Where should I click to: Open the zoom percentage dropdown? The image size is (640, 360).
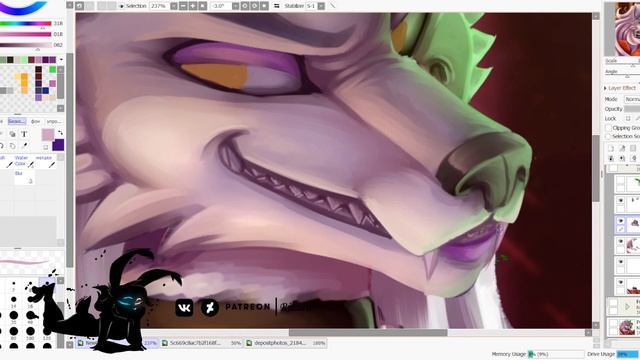(173, 6)
